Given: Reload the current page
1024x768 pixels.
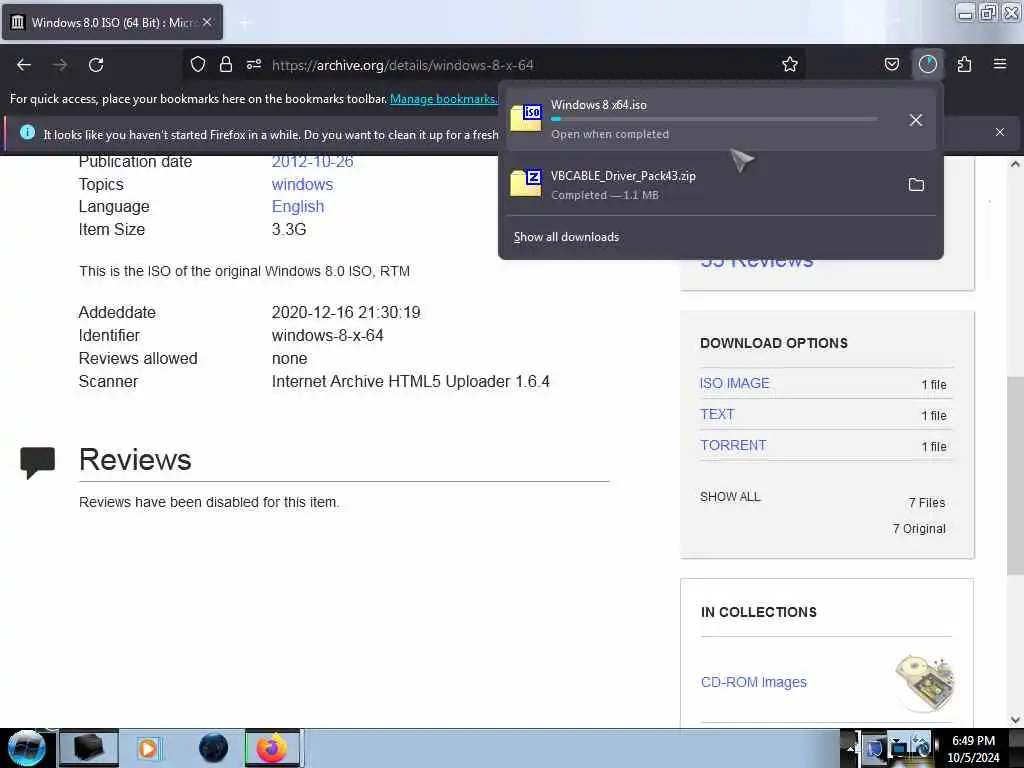Looking at the screenshot, I should click(96, 65).
